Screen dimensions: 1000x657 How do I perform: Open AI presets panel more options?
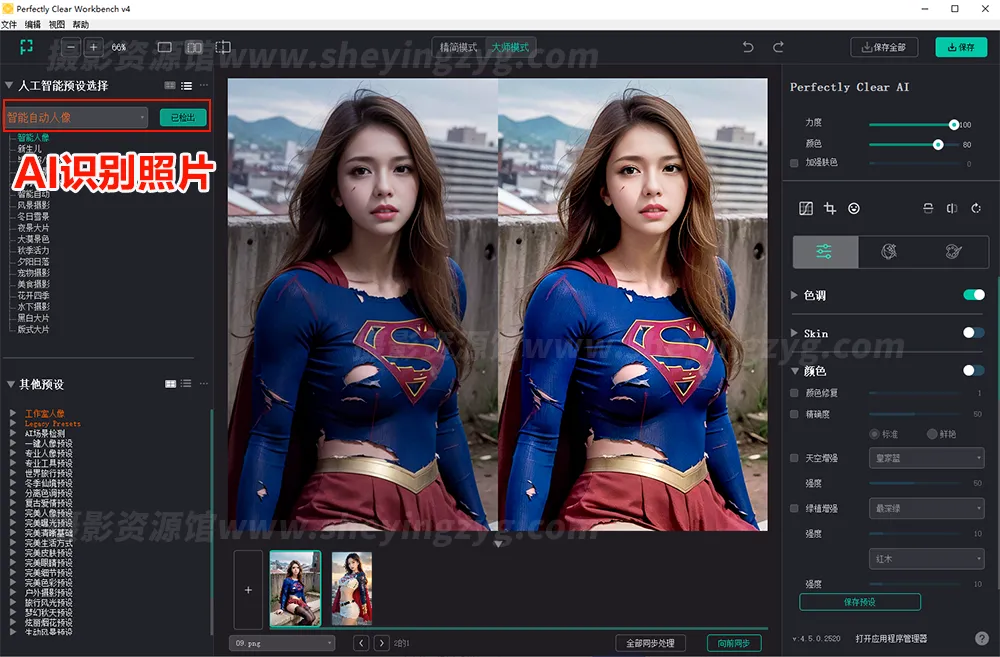pos(203,85)
